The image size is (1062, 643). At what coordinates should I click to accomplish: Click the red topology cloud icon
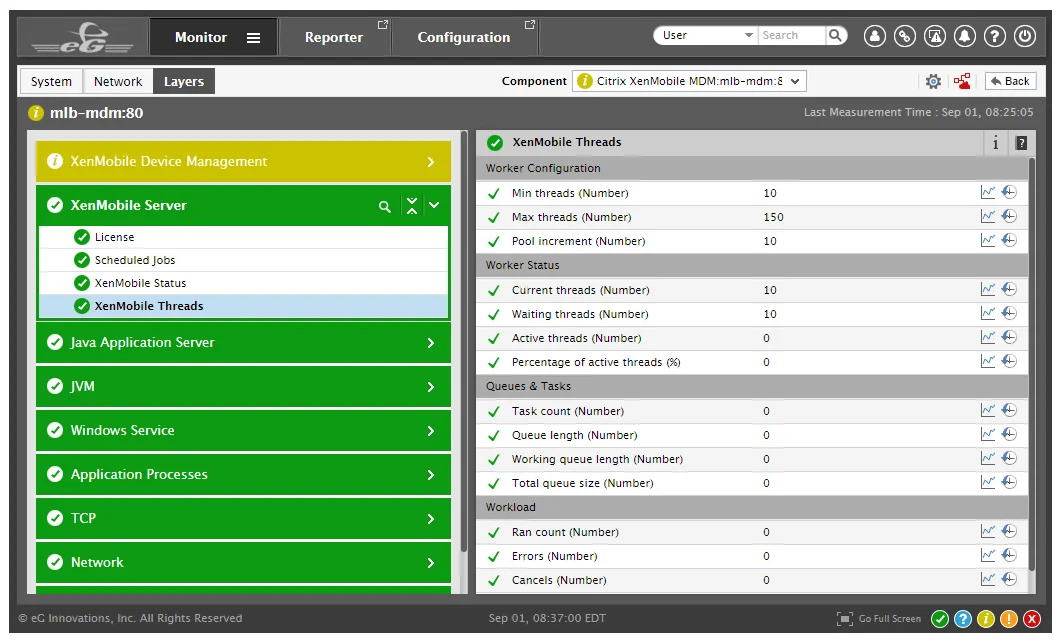pyautogui.click(x=962, y=81)
